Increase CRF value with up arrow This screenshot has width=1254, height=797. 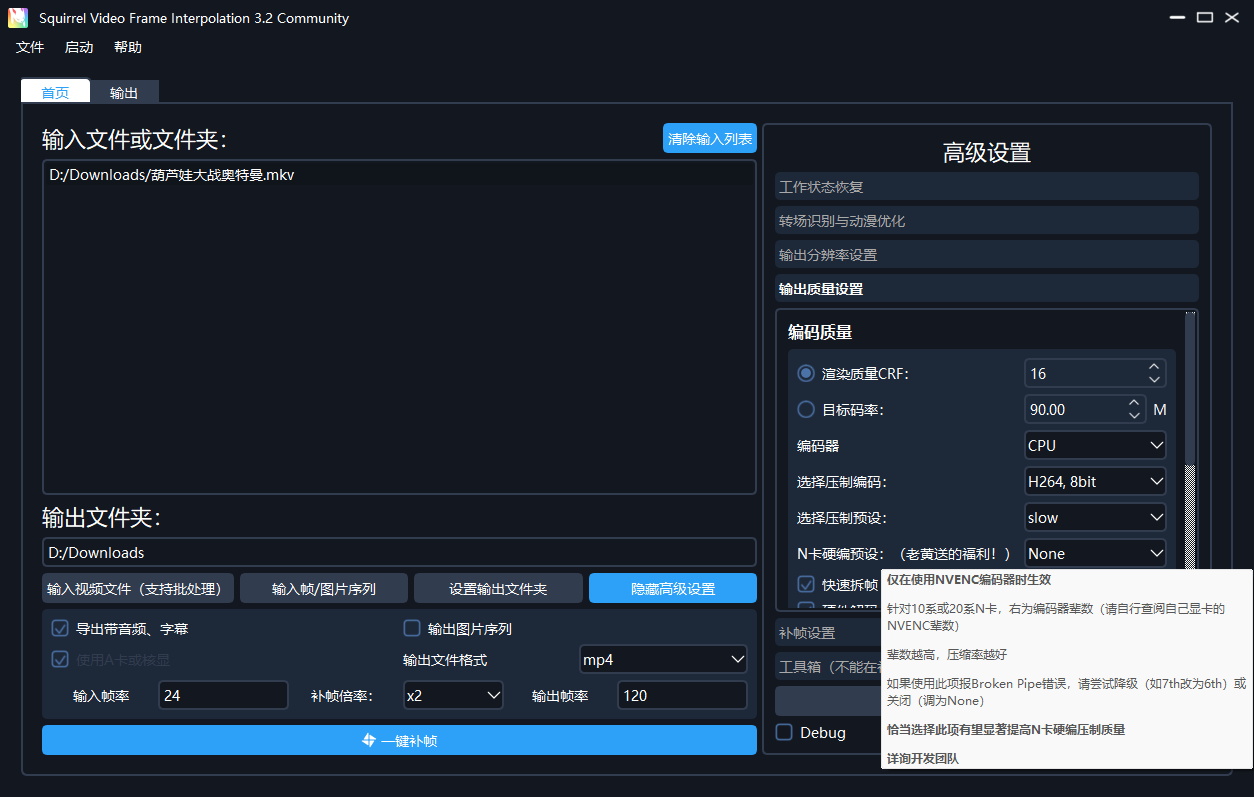click(x=1154, y=367)
